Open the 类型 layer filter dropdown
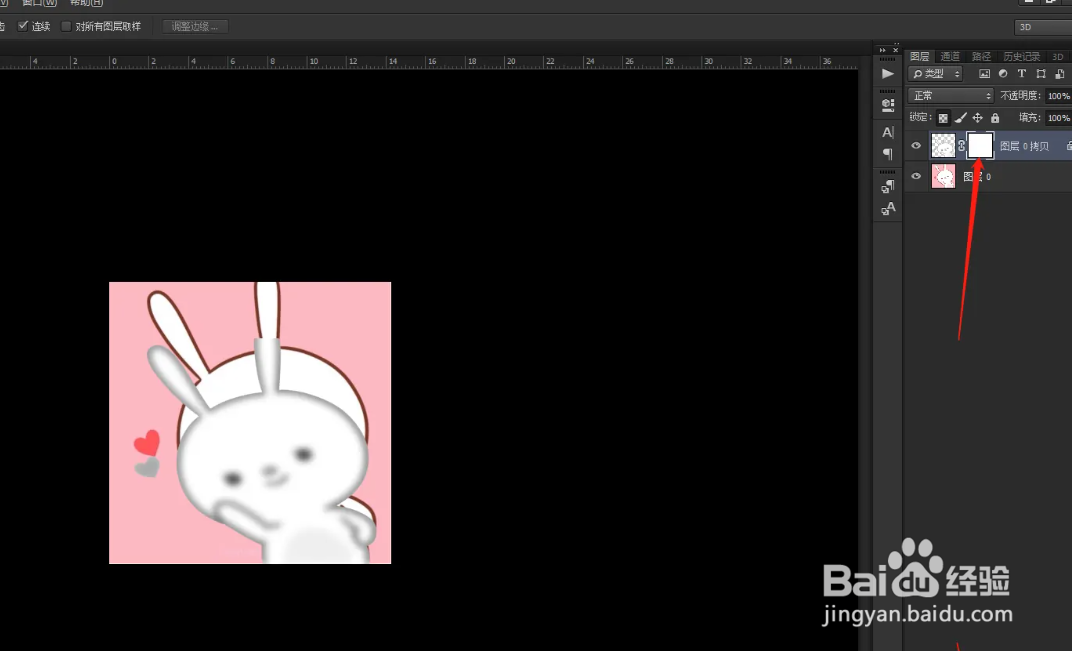1072x651 pixels. click(x=935, y=74)
